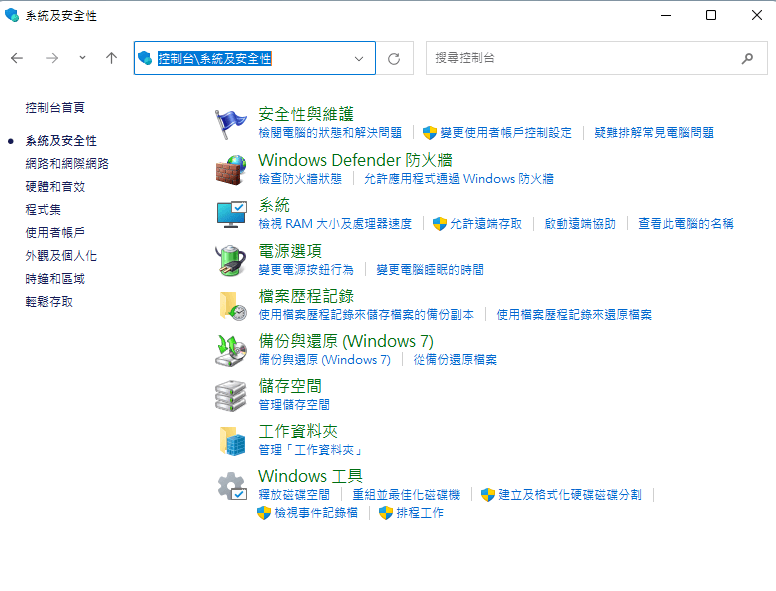The image size is (776, 591).
Task: Click 檢閱電腦的狀態和解決問題 link
Action: click(x=330, y=133)
